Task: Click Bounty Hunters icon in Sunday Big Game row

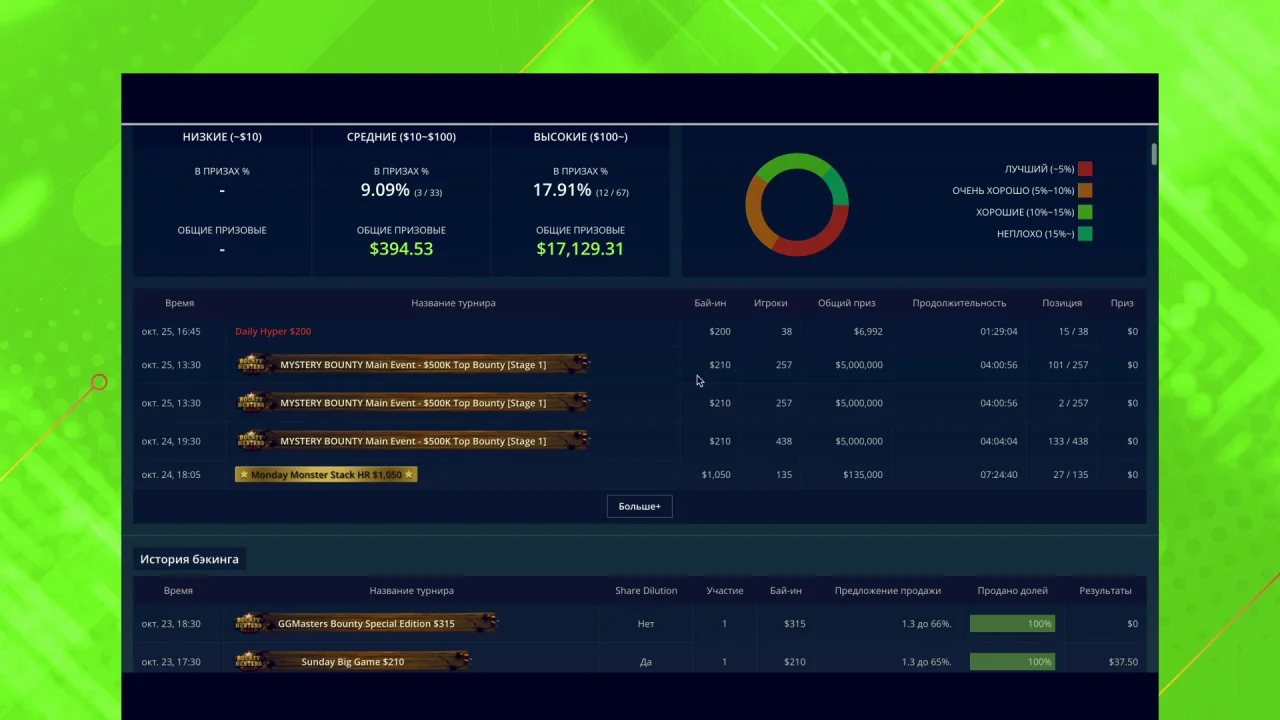Action: click(252, 661)
